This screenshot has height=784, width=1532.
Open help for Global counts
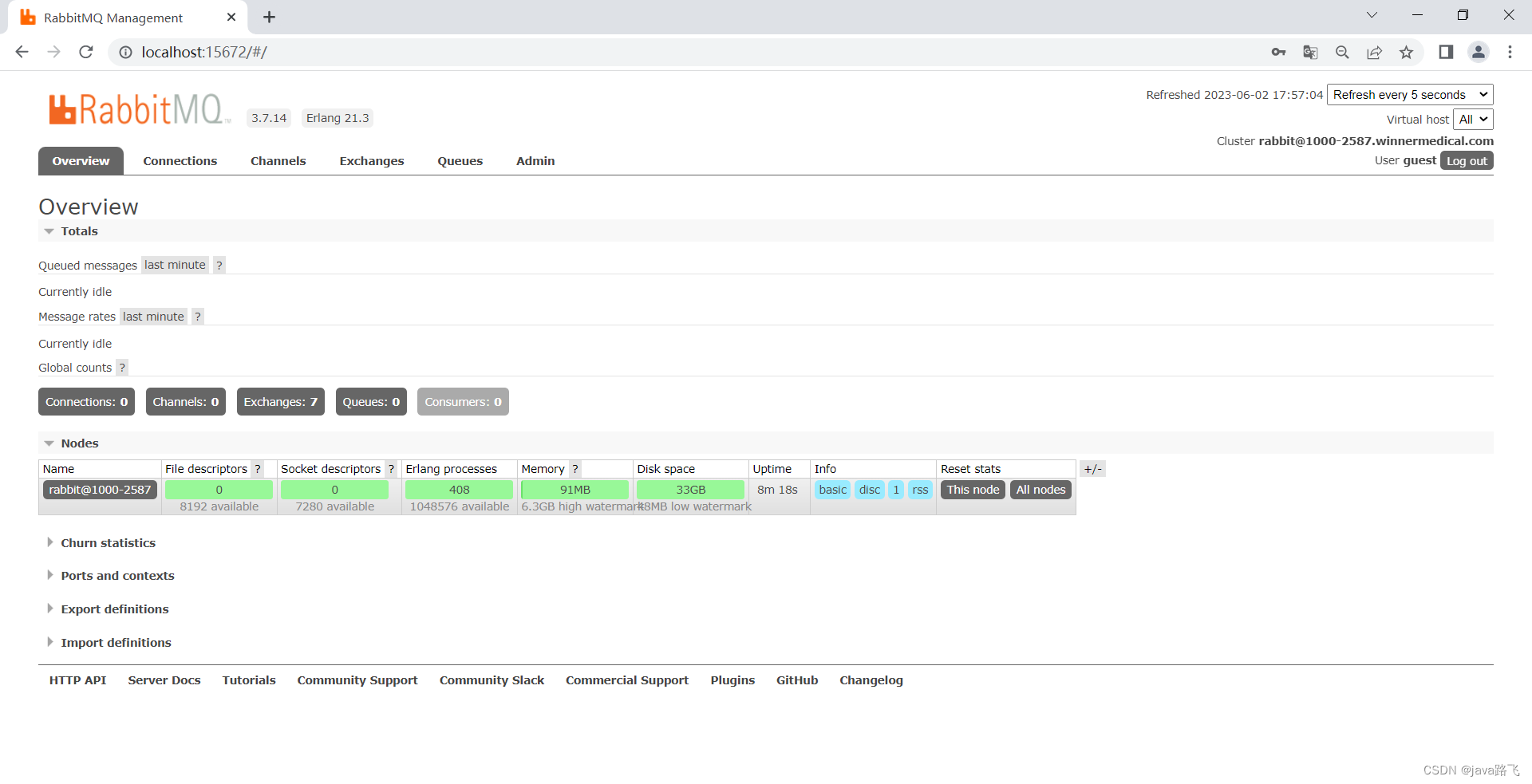click(122, 368)
